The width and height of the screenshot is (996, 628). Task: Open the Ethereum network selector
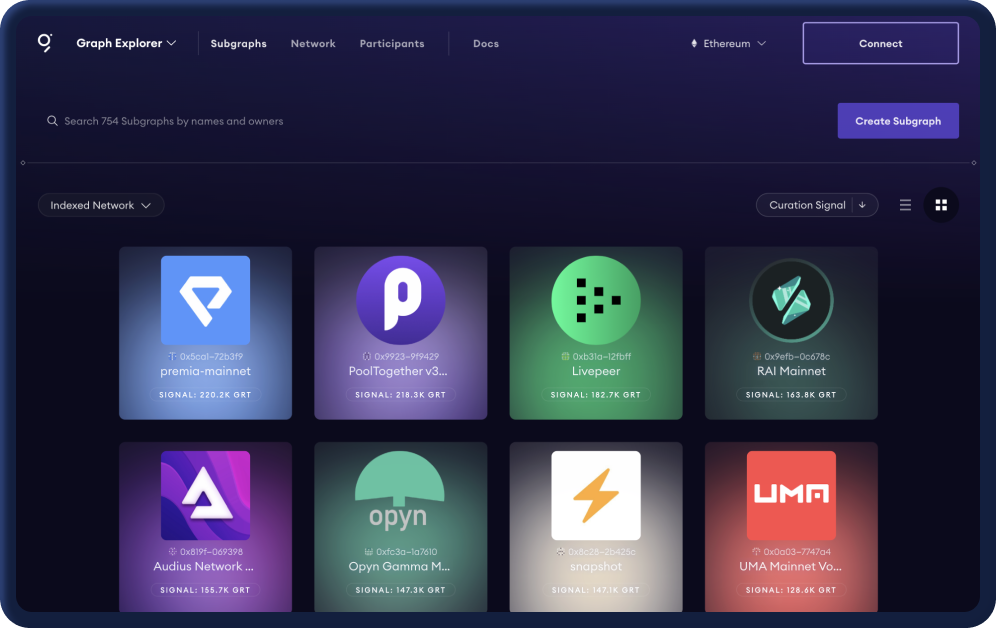[727, 43]
